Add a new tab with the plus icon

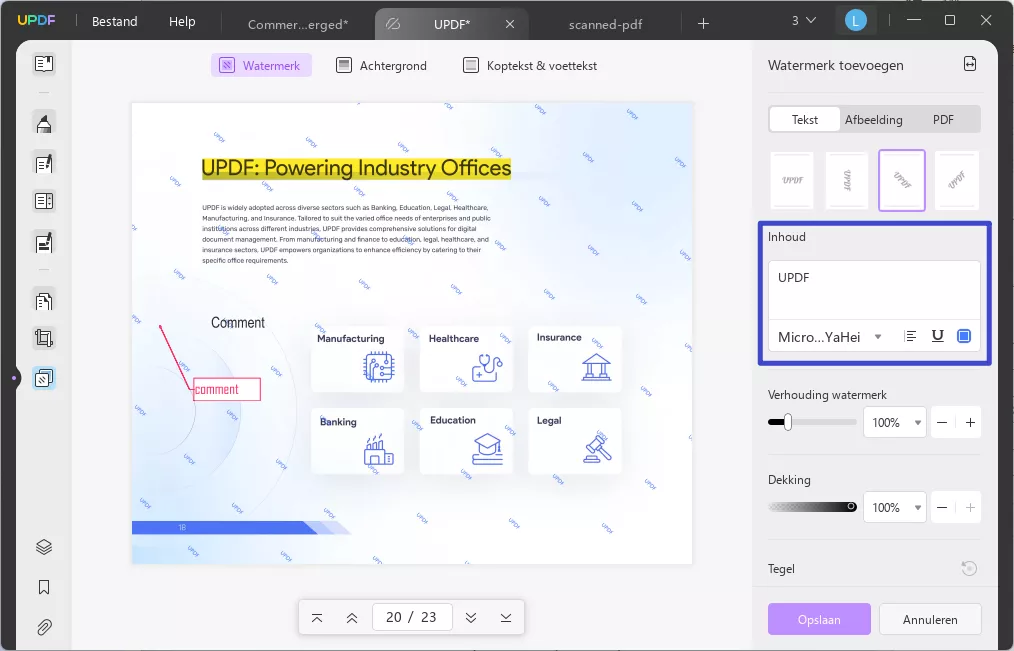tap(704, 24)
